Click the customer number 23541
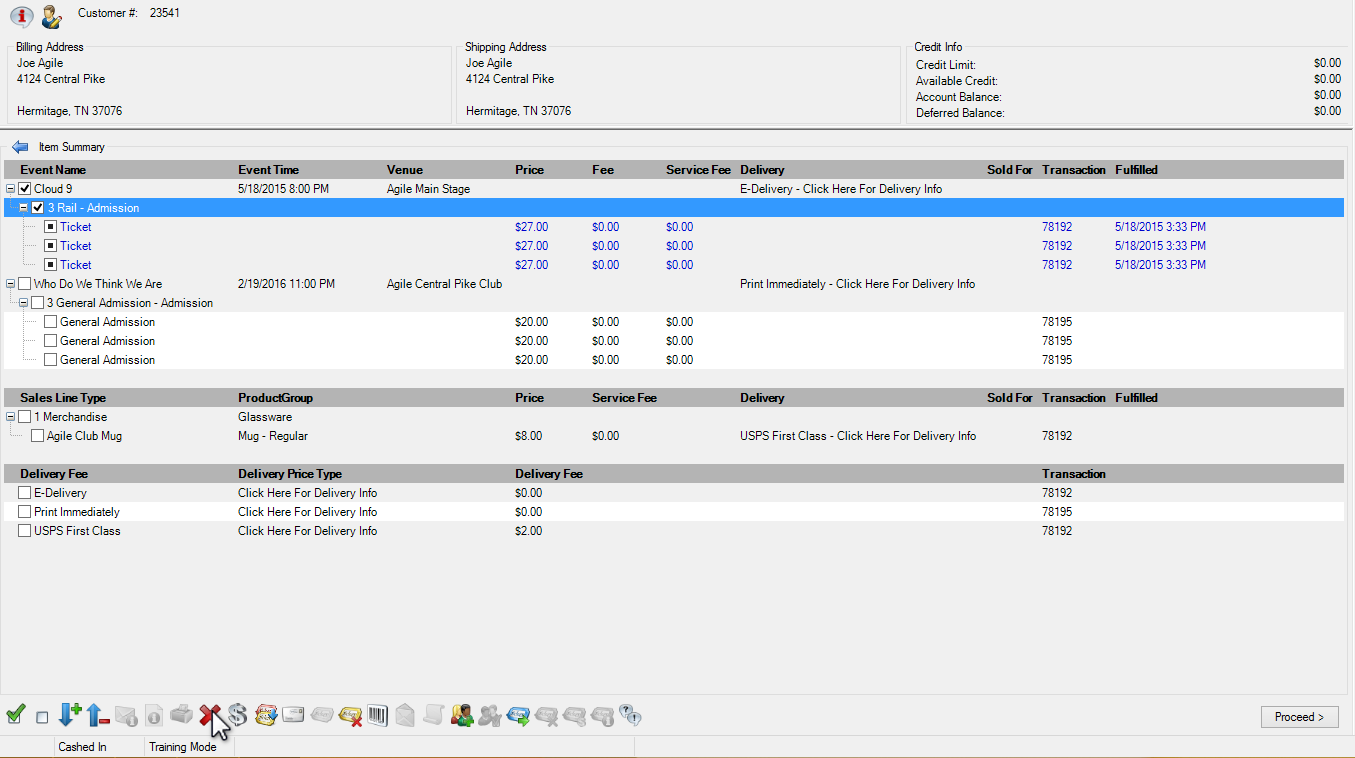1355x758 pixels. point(165,13)
